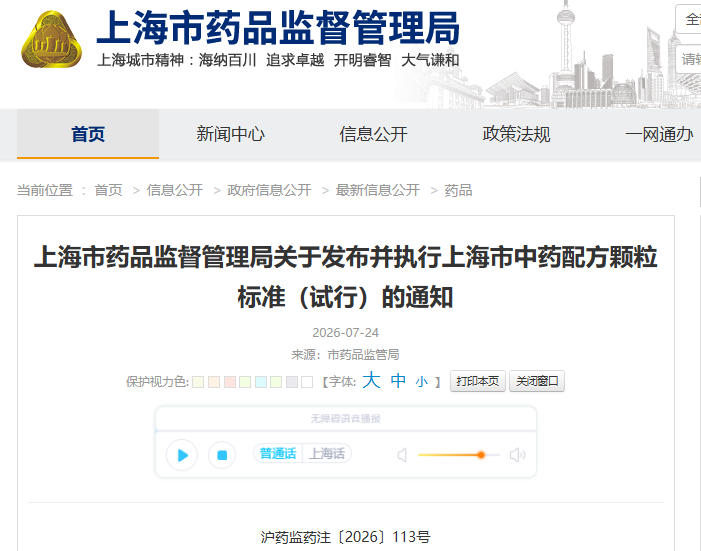
Task: Select 普通话 voice option
Action: [278, 454]
